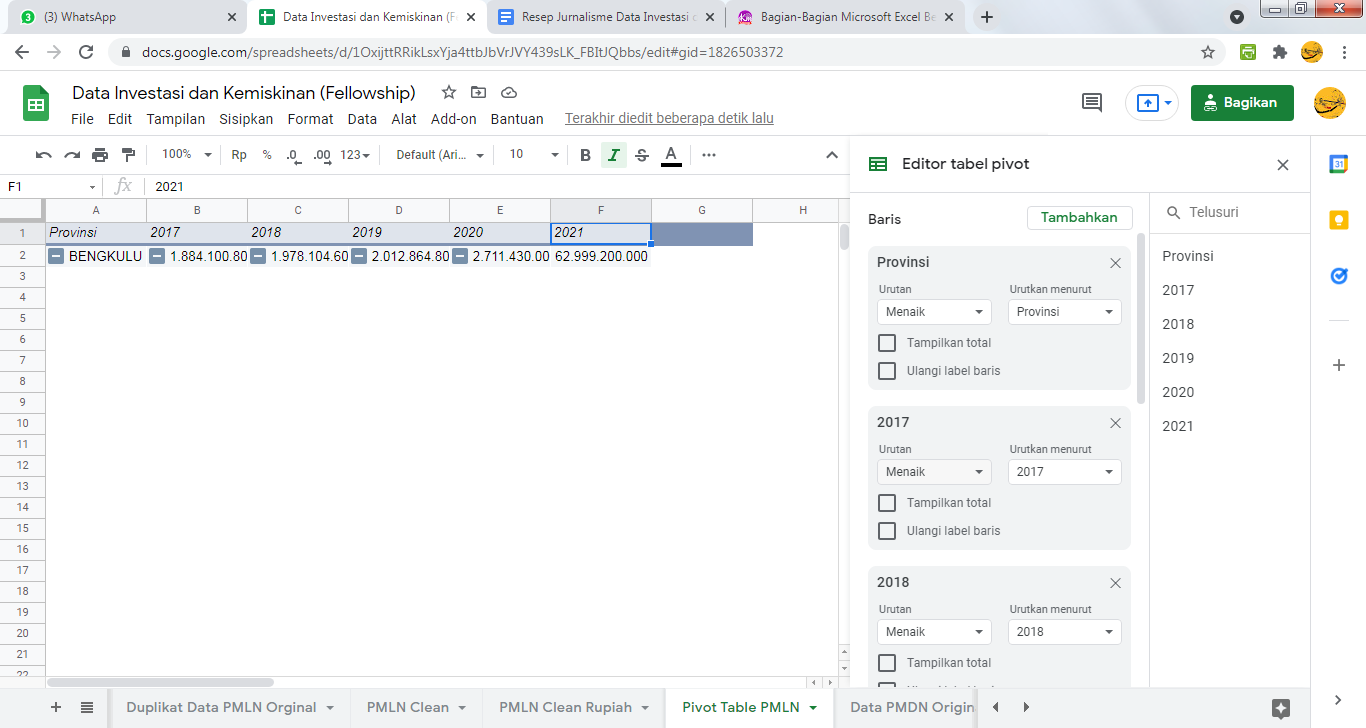
Task: Open the comment history icon
Action: (x=1092, y=102)
